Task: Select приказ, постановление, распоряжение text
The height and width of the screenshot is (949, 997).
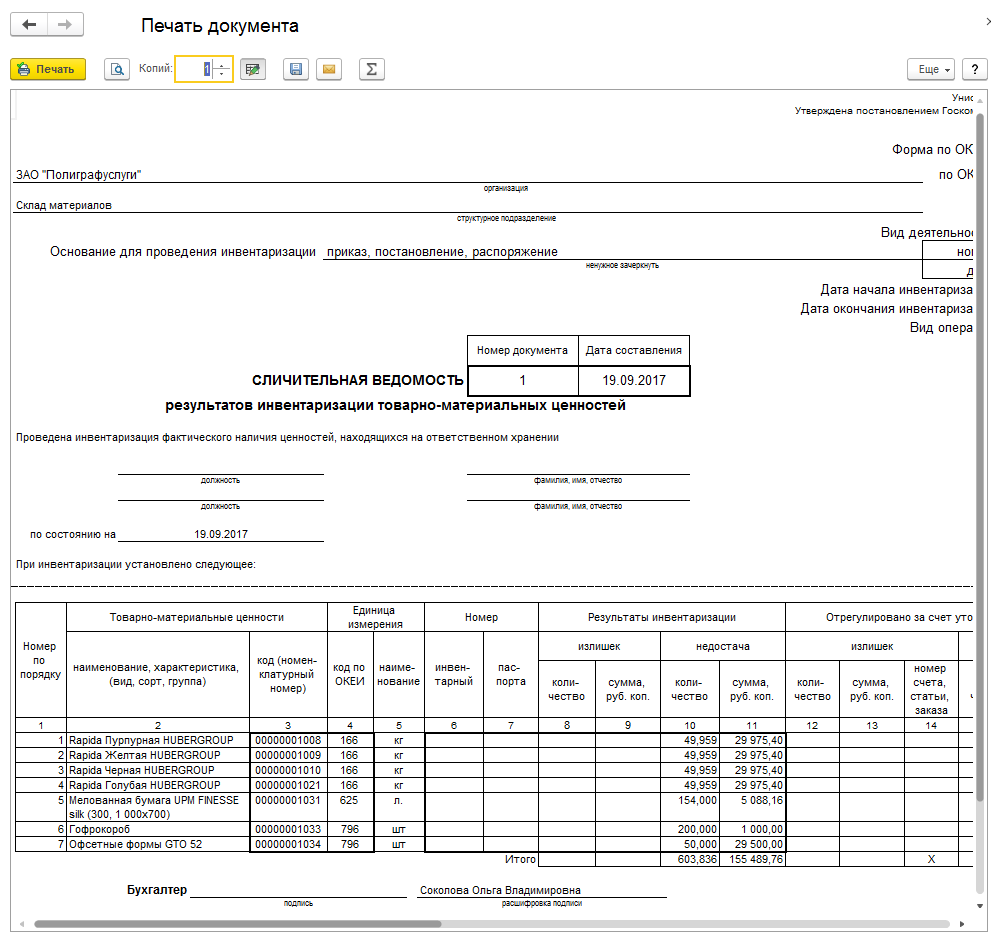Action: click(442, 252)
